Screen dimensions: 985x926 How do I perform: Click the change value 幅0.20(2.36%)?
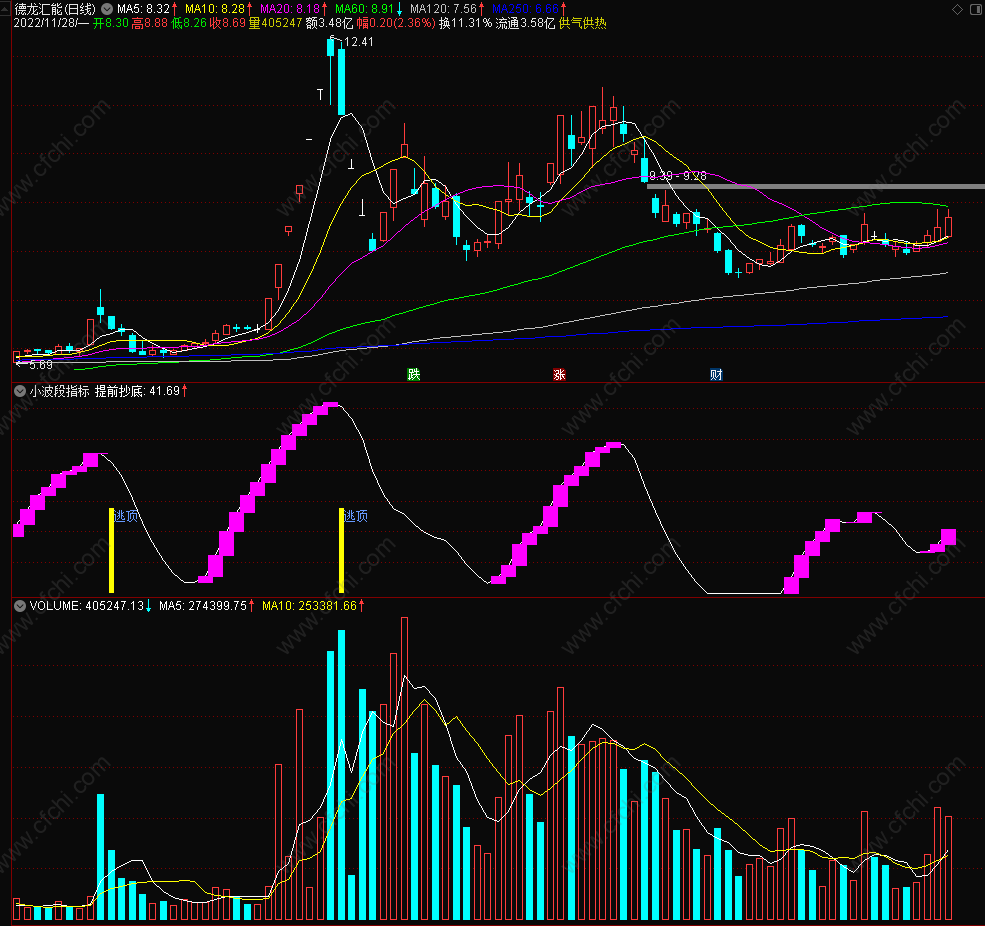click(396, 23)
